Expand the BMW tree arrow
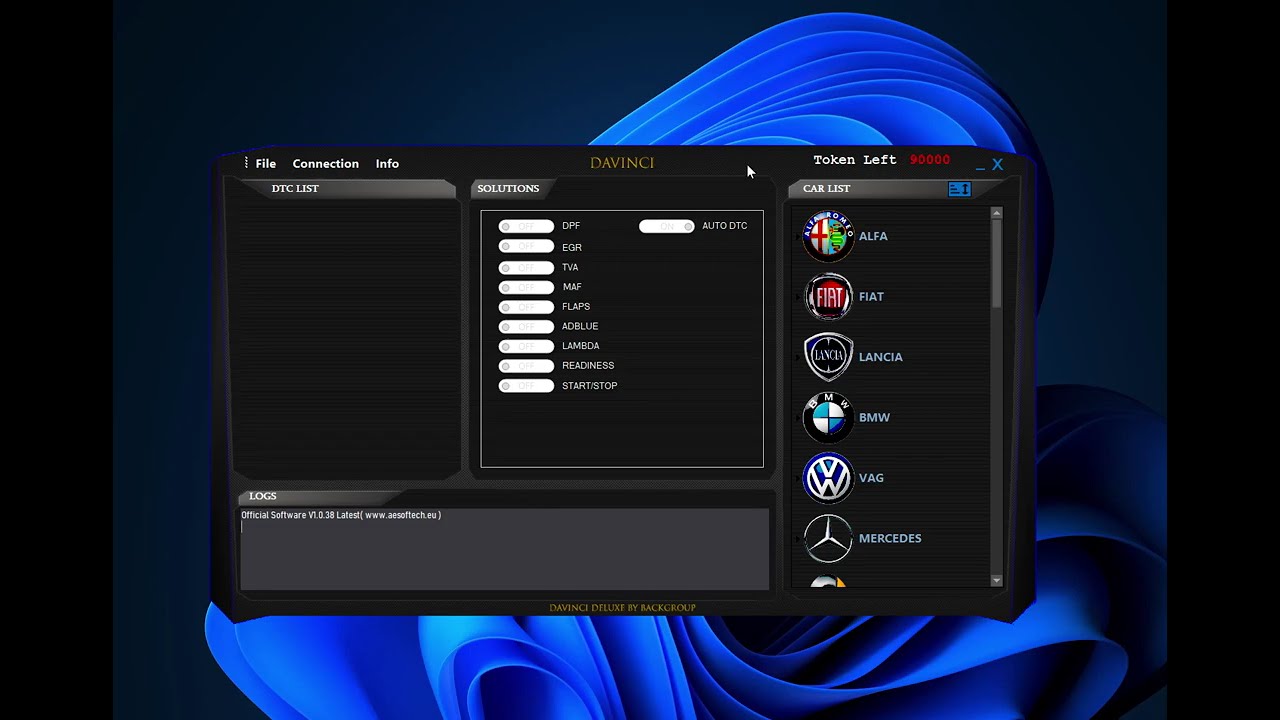Viewport: 1280px width, 720px height. pos(798,418)
